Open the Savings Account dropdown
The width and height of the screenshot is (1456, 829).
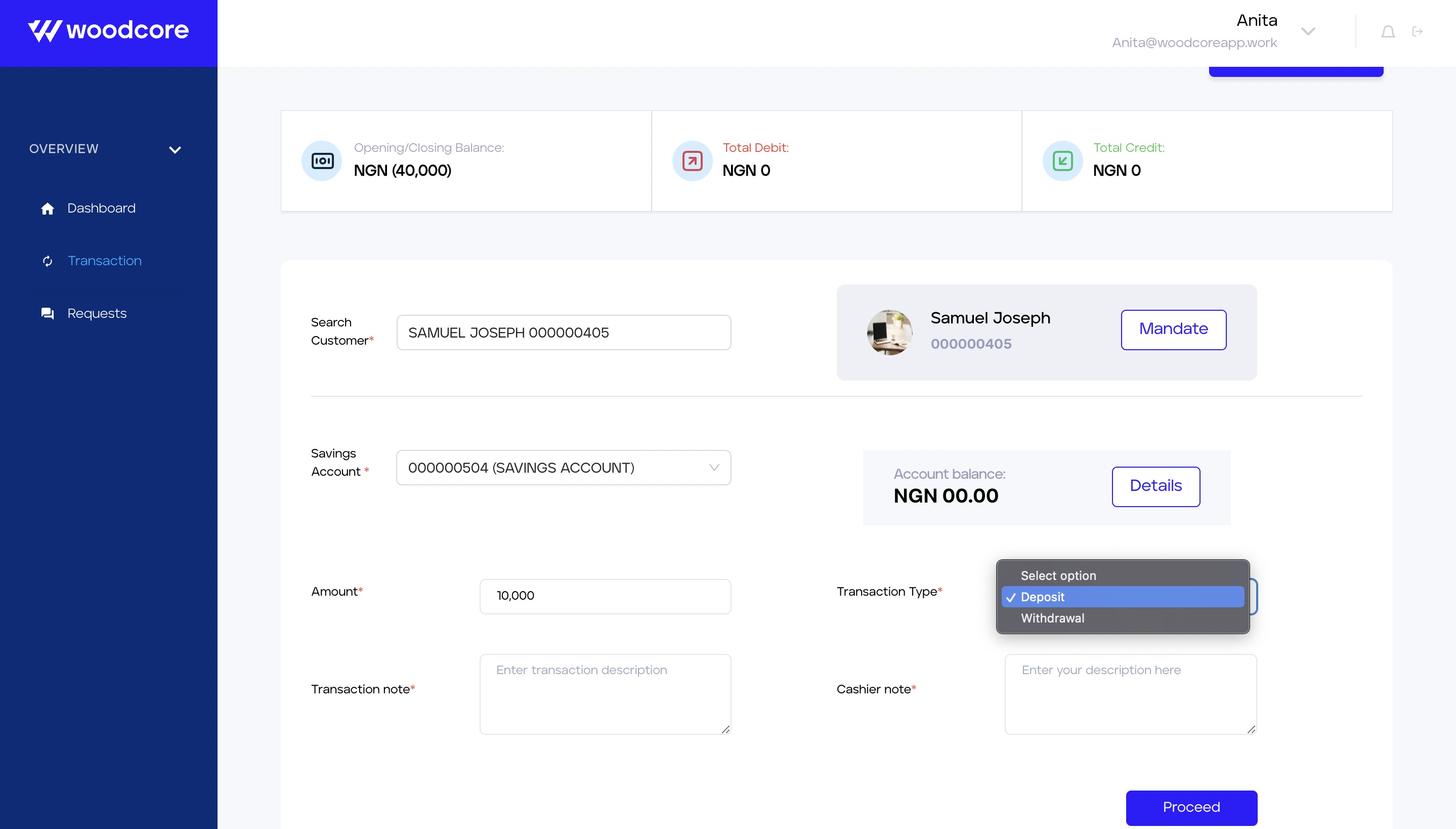pos(563,468)
